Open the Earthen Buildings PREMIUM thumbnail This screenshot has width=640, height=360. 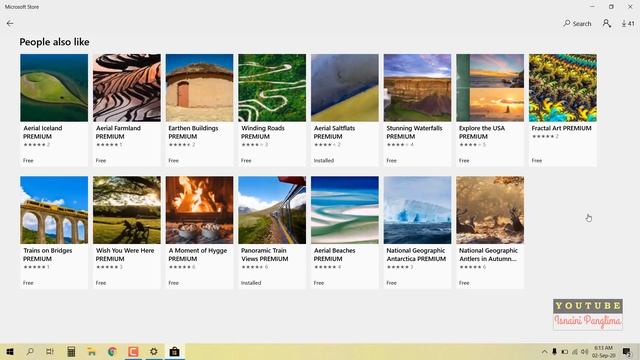199,88
